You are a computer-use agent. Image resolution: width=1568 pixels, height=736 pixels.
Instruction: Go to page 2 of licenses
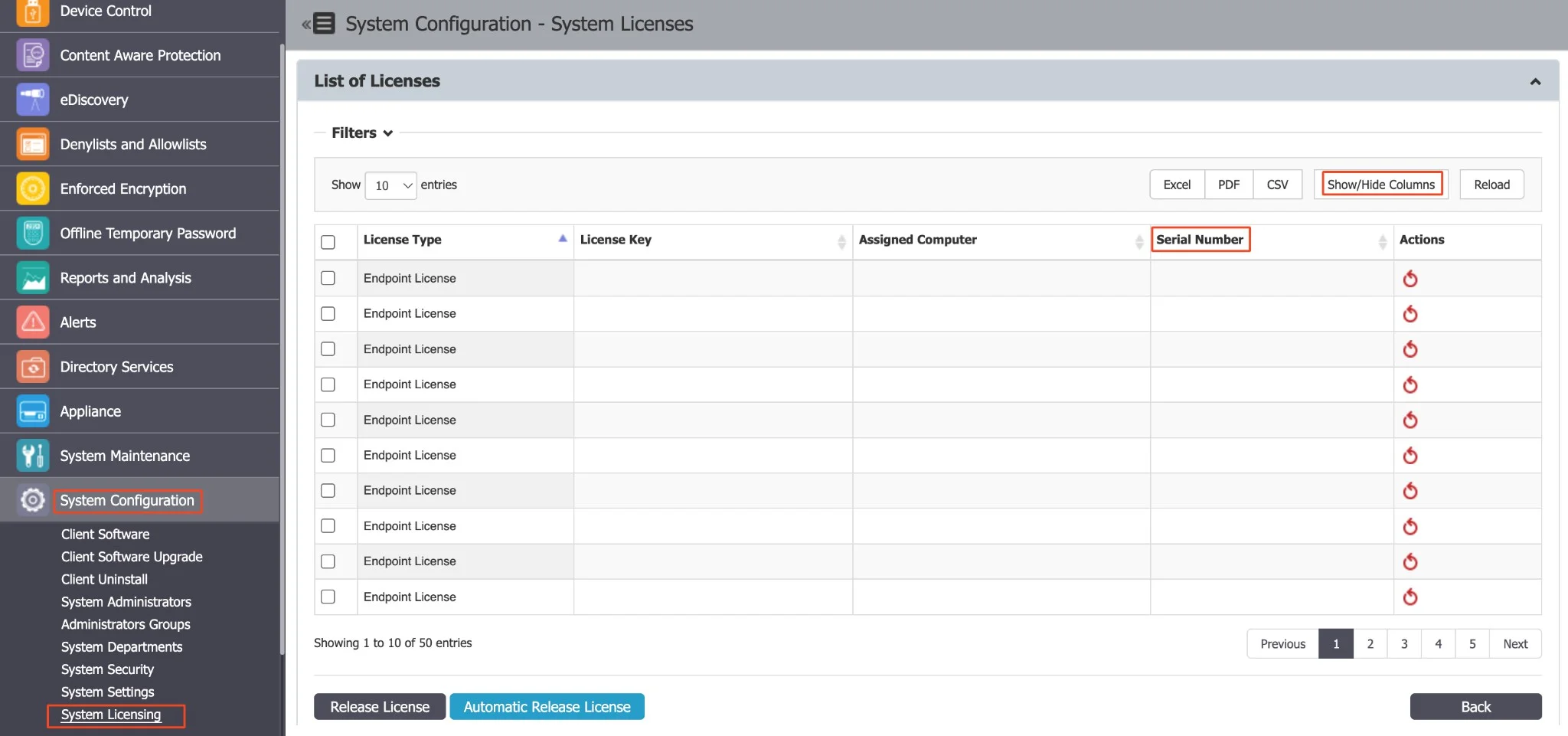tap(1370, 644)
